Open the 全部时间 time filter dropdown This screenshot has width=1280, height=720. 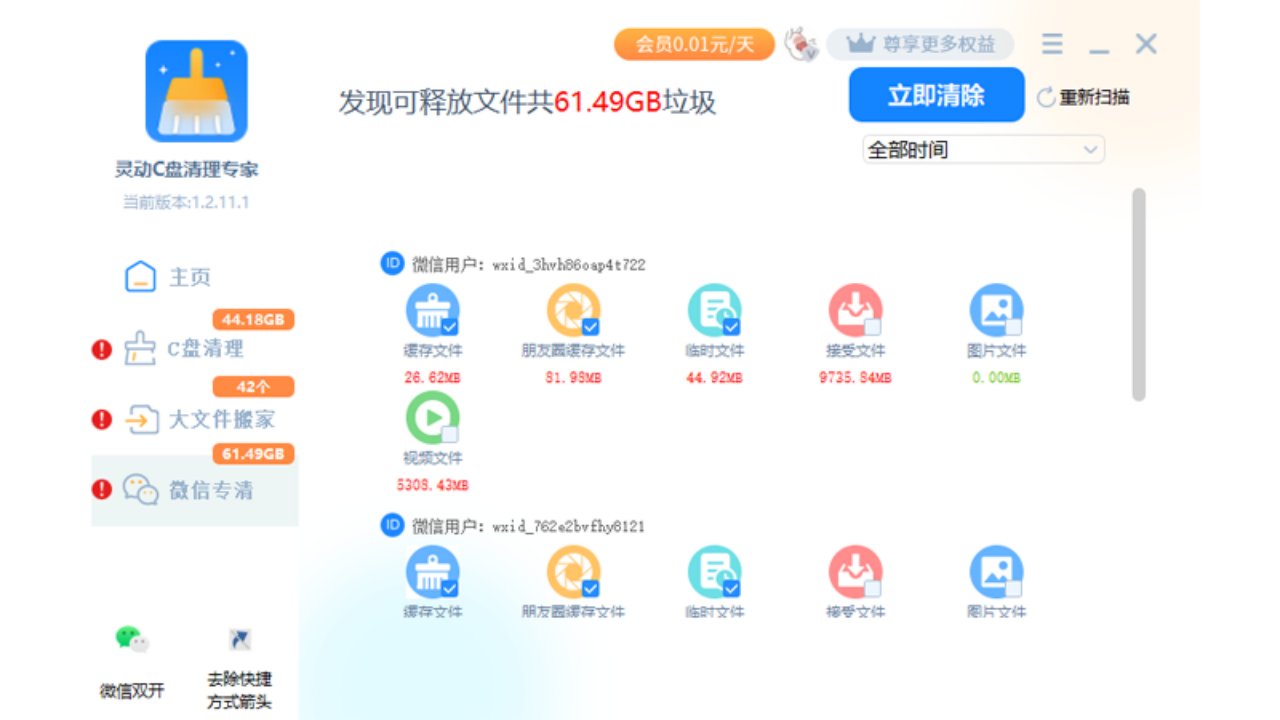pyautogui.click(x=983, y=148)
